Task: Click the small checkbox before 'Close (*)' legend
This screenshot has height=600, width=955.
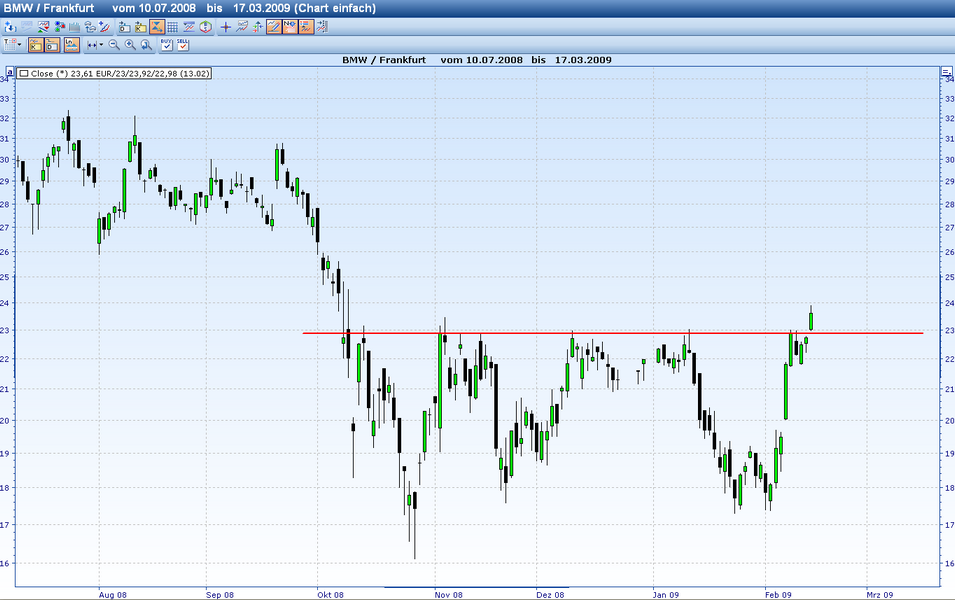Action: (x=23, y=74)
